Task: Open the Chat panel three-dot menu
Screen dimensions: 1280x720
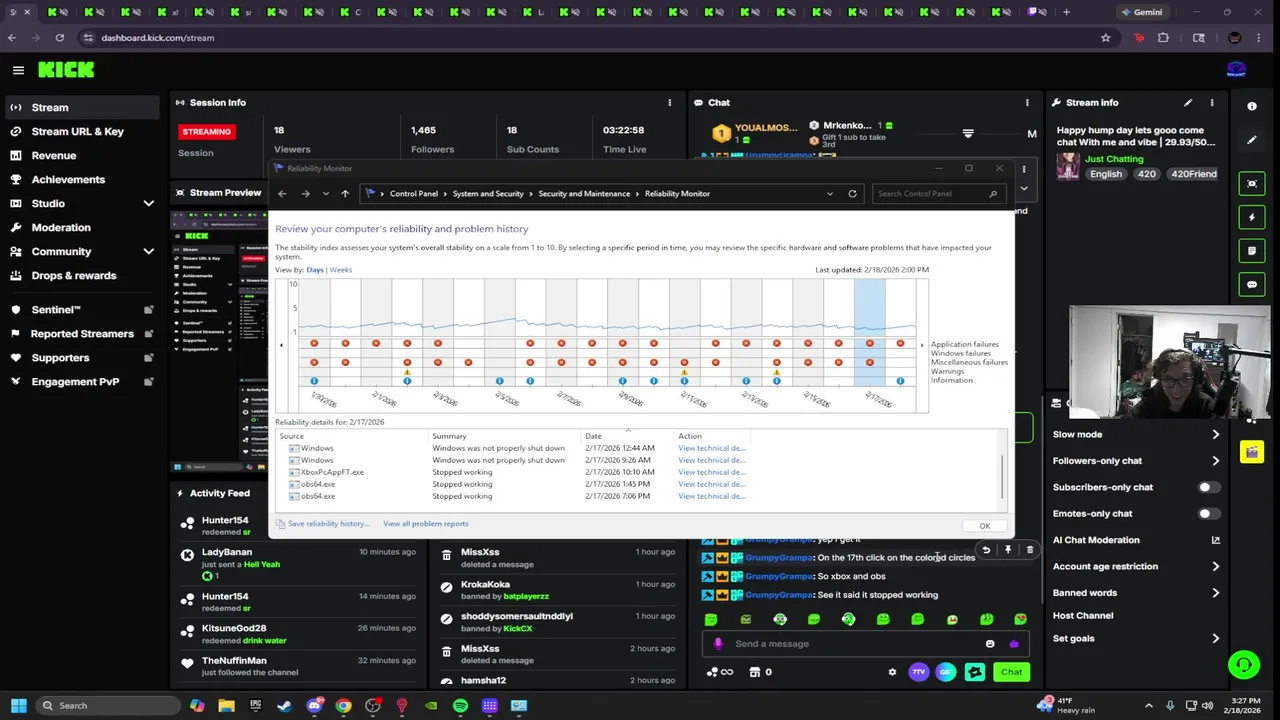Action: (1027, 102)
